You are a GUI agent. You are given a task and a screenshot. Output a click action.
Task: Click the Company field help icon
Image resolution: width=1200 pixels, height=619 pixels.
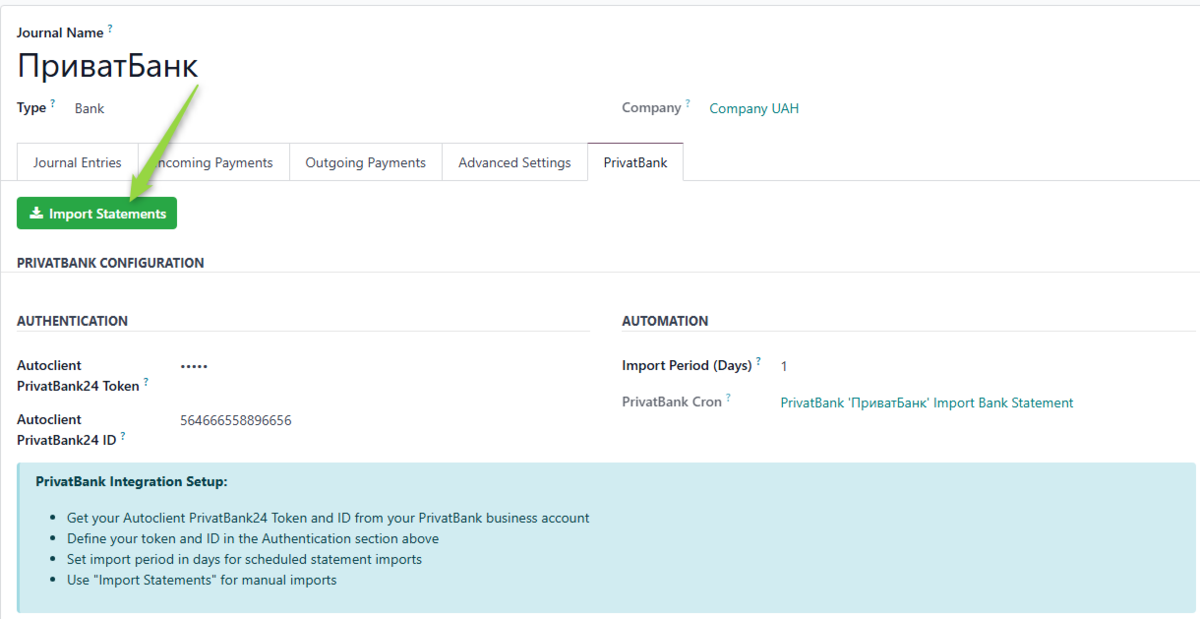click(x=688, y=103)
